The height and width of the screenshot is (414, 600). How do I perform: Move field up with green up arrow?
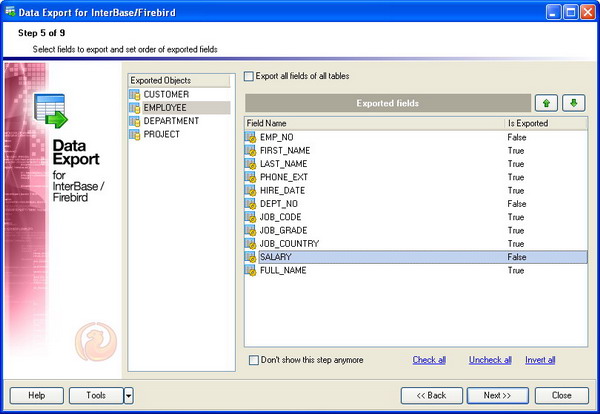(x=546, y=103)
